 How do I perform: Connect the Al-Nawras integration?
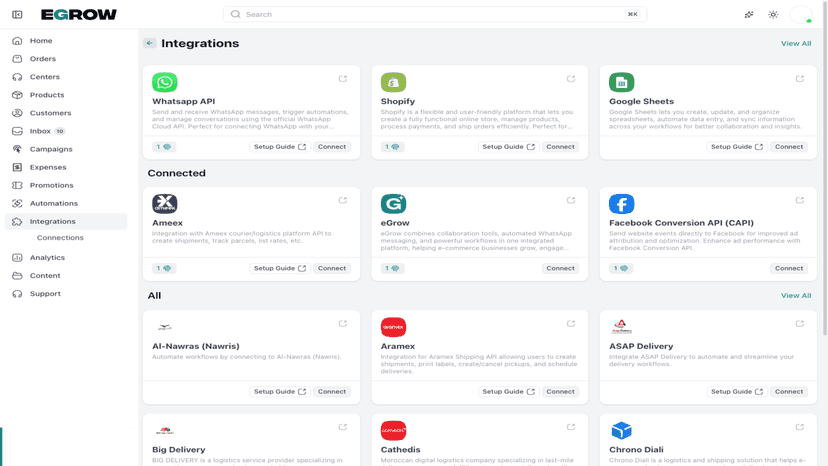point(332,392)
